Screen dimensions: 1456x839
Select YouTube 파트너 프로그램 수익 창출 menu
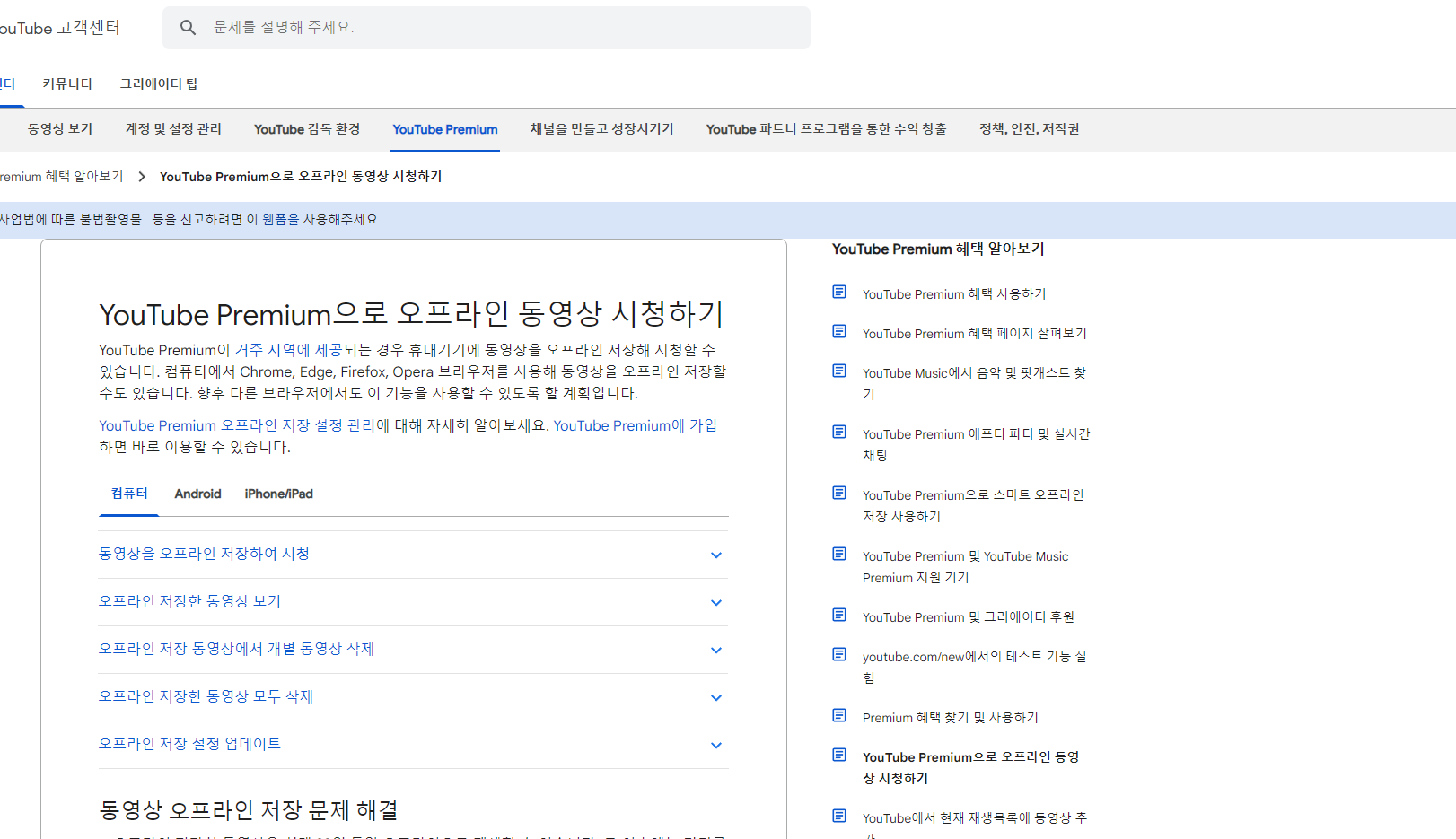(x=827, y=129)
